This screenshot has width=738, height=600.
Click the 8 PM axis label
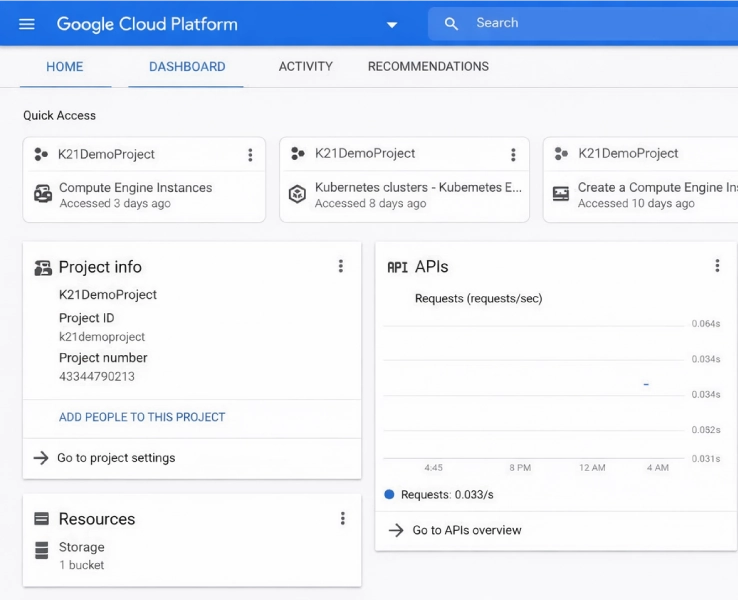click(520, 468)
